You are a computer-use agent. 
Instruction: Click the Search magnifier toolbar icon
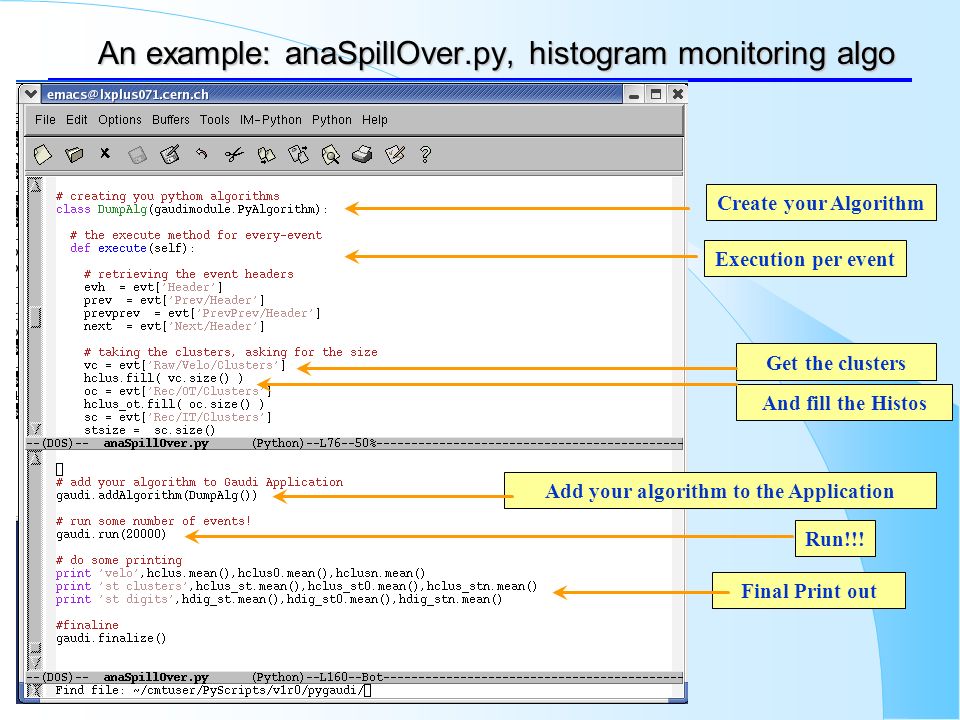[x=331, y=155]
